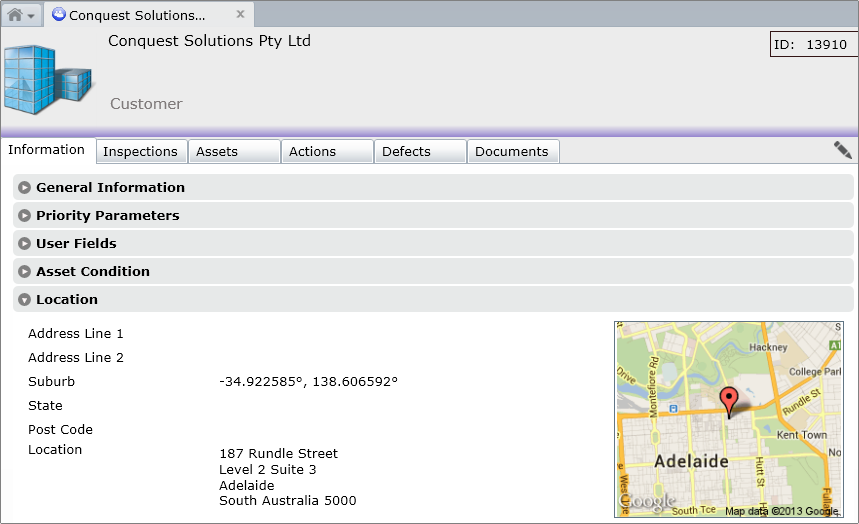Click the pencil edit icon
This screenshot has width=859, height=524.
842,150
